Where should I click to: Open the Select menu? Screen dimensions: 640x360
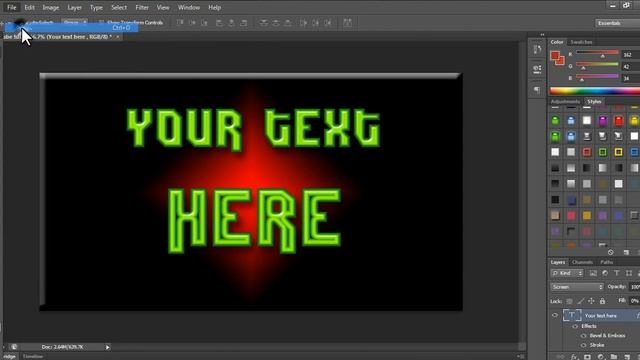(119, 7)
